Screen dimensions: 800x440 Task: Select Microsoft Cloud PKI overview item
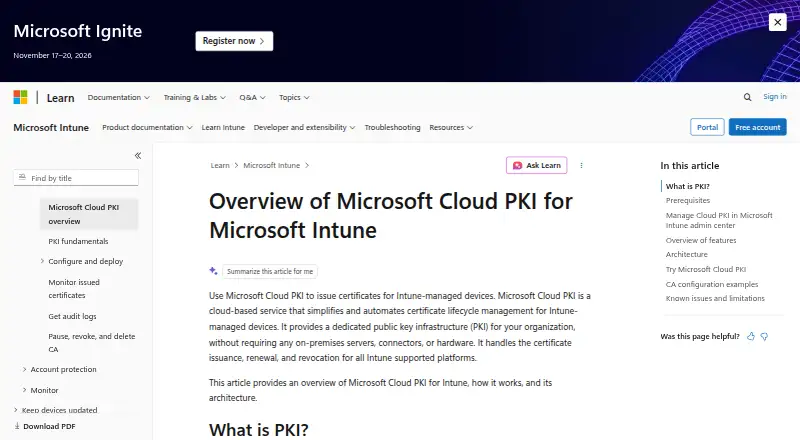pyautogui.click(x=89, y=214)
